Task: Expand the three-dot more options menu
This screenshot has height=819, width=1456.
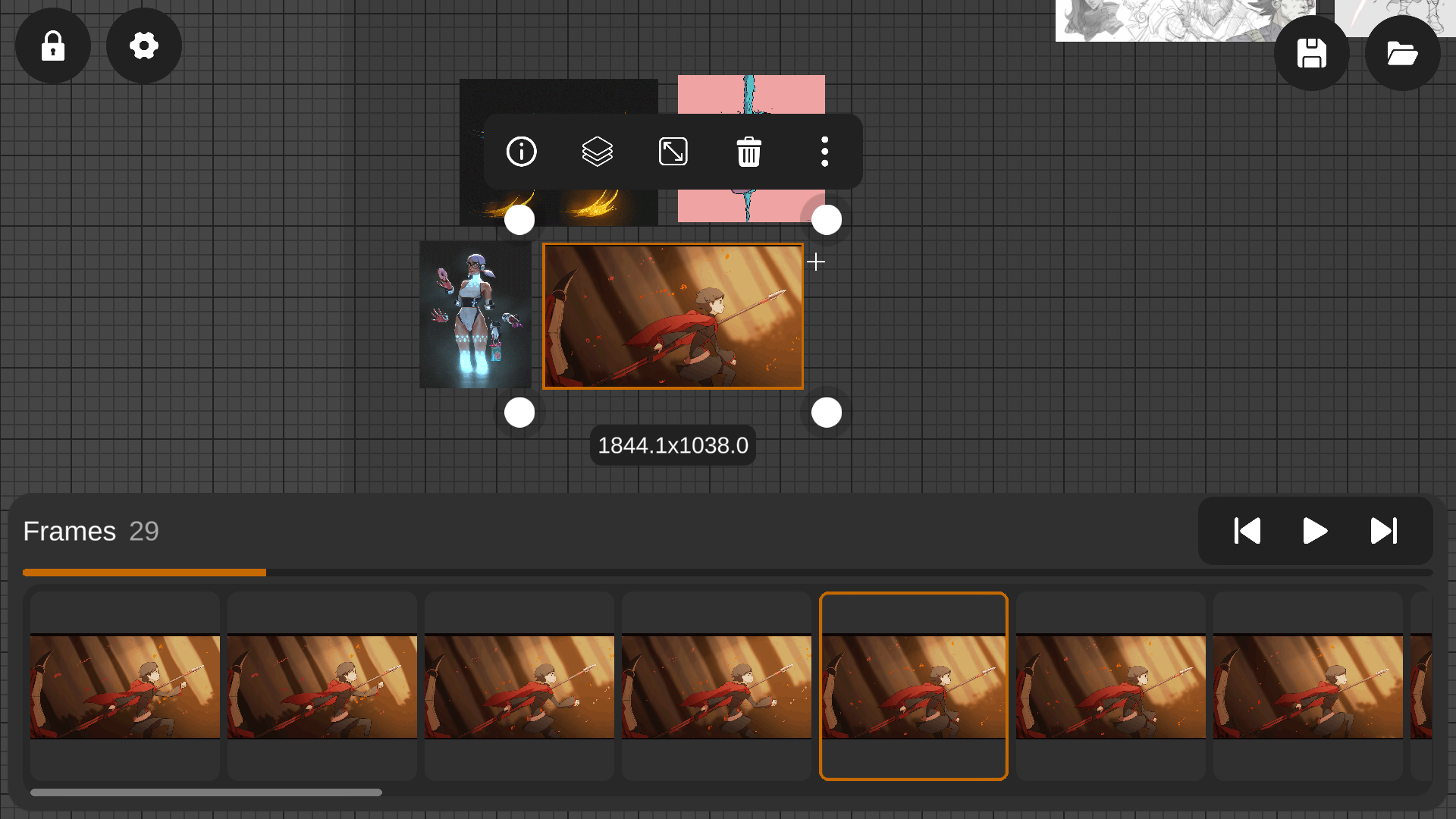Action: (x=825, y=152)
